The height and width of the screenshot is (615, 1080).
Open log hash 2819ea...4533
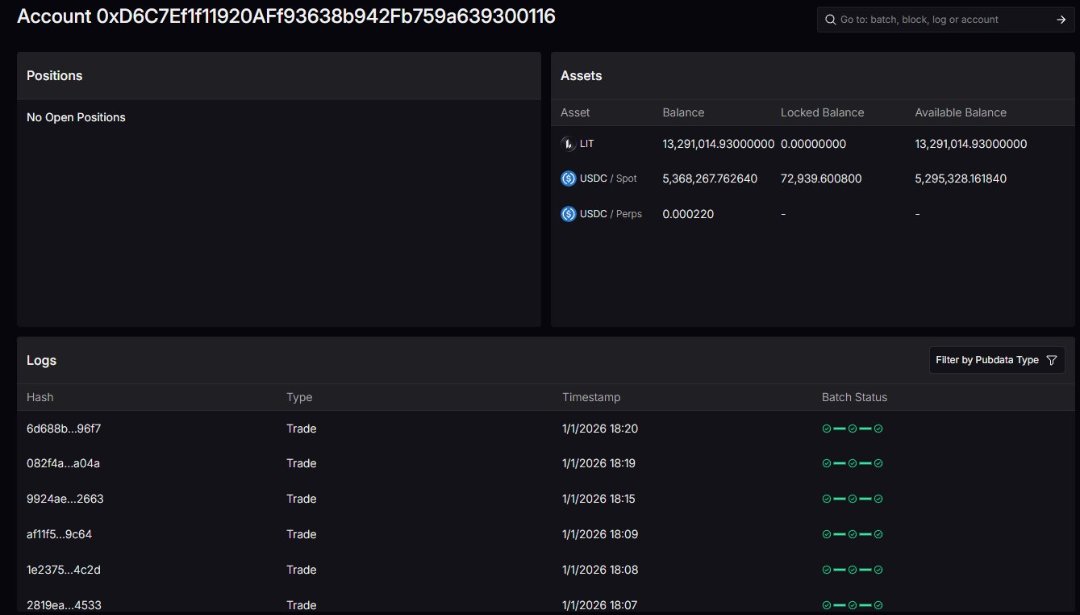[x=63, y=605]
